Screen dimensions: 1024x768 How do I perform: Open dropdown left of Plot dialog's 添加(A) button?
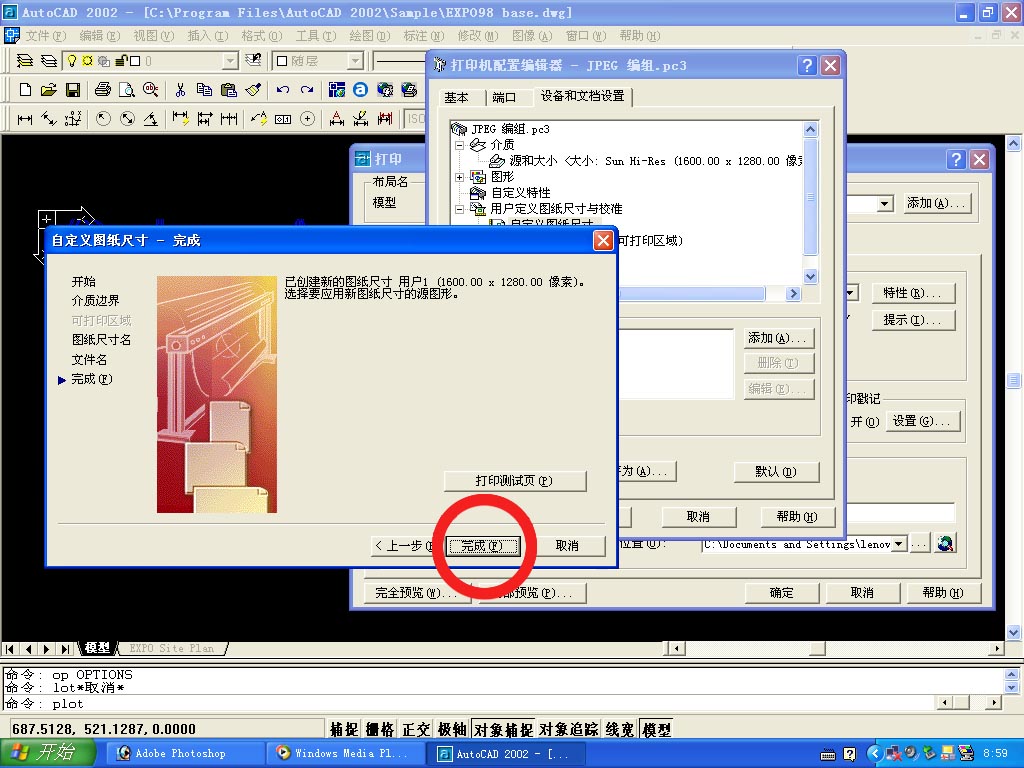click(884, 204)
